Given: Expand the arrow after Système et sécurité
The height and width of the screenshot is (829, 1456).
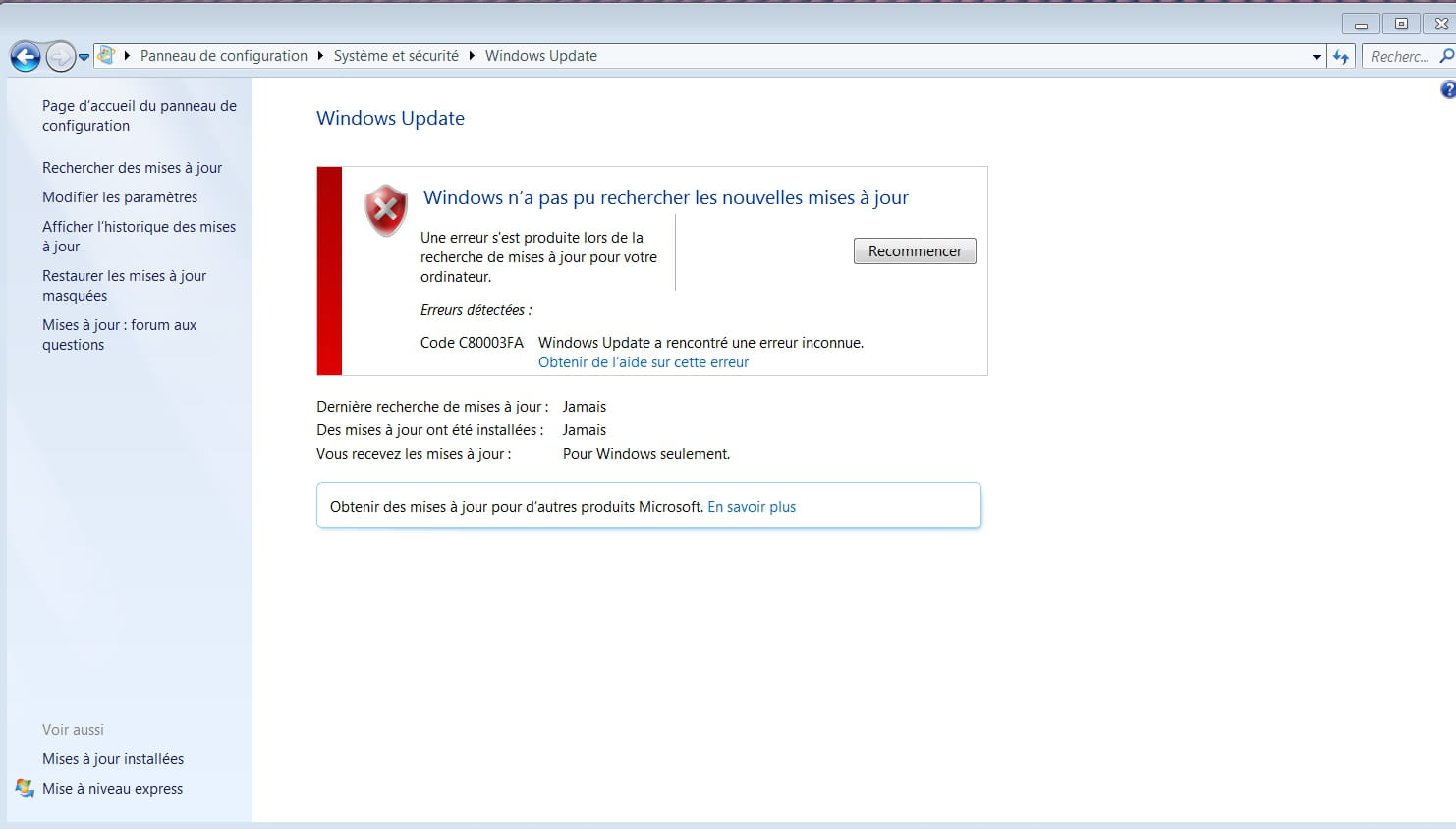Looking at the screenshot, I should click(472, 56).
